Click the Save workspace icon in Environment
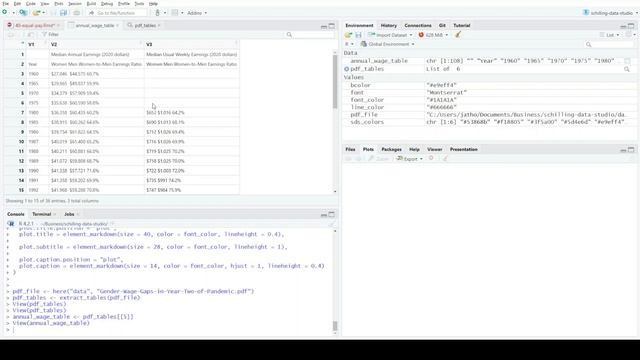This screenshot has width=640, height=360. 358,35
